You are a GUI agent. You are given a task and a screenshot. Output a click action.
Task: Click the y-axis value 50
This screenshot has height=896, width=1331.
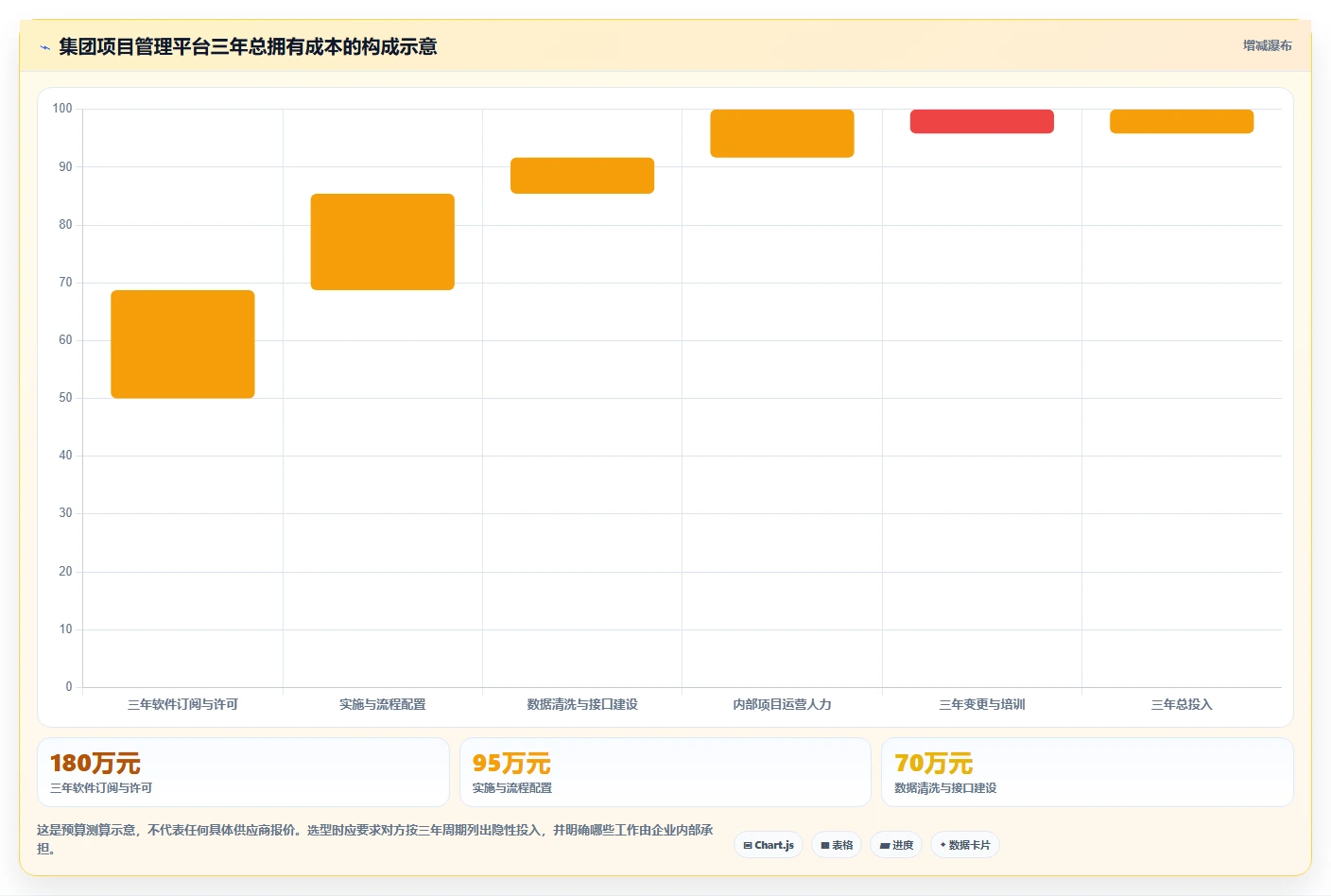click(65, 398)
